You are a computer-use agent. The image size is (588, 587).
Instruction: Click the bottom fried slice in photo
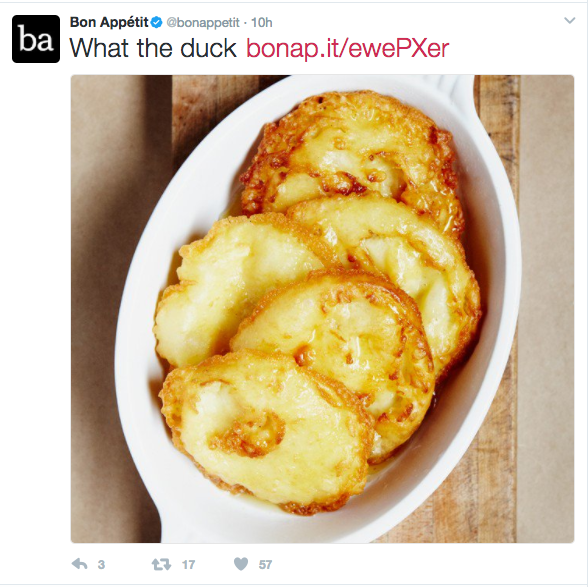[x=264, y=431]
